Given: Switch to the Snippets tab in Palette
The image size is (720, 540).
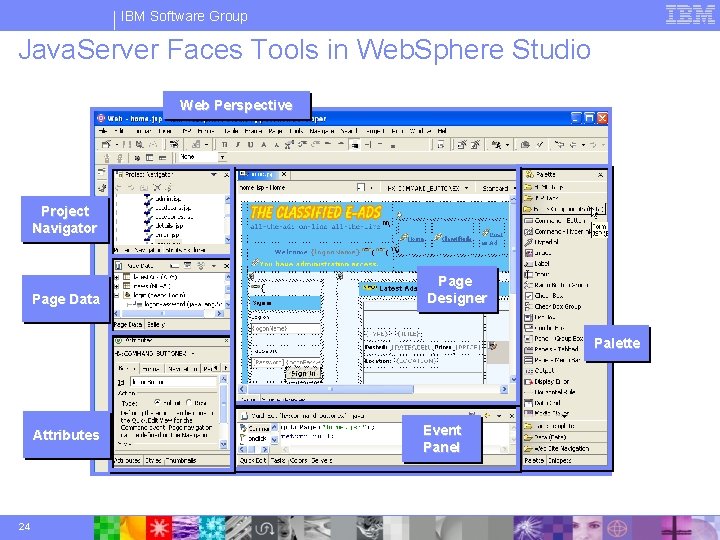Looking at the screenshot, I should tap(560, 460).
